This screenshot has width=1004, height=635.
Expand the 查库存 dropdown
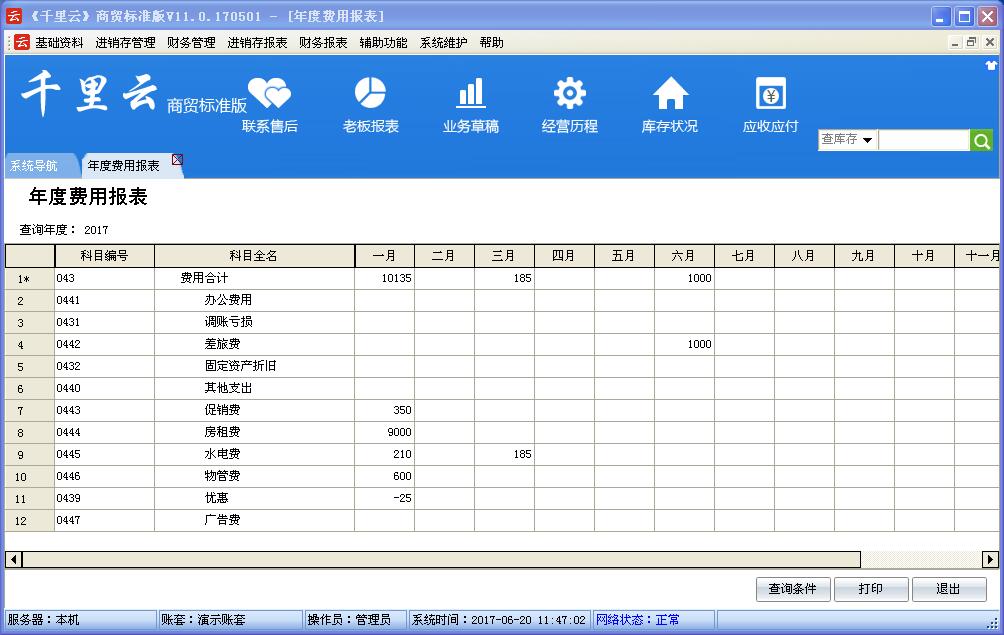(x=867, y=141)
